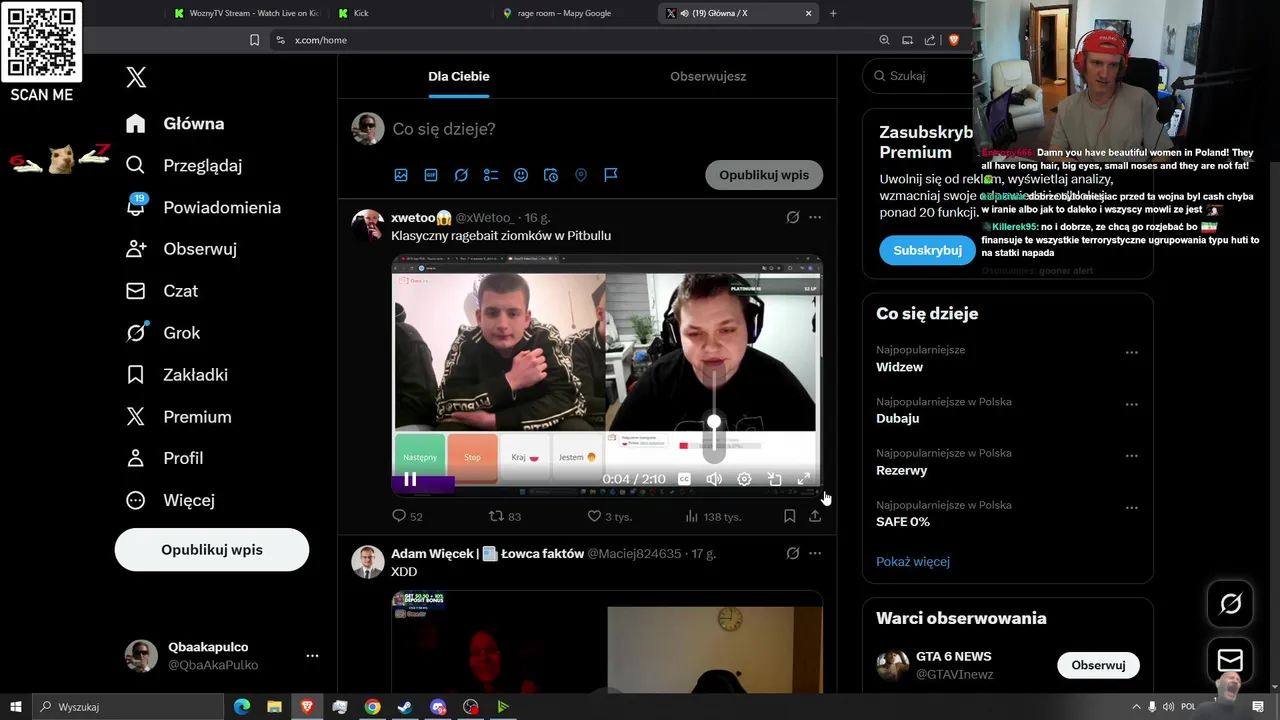Go to Profil page
This screenshot has height=720, width=1280.
165,458
